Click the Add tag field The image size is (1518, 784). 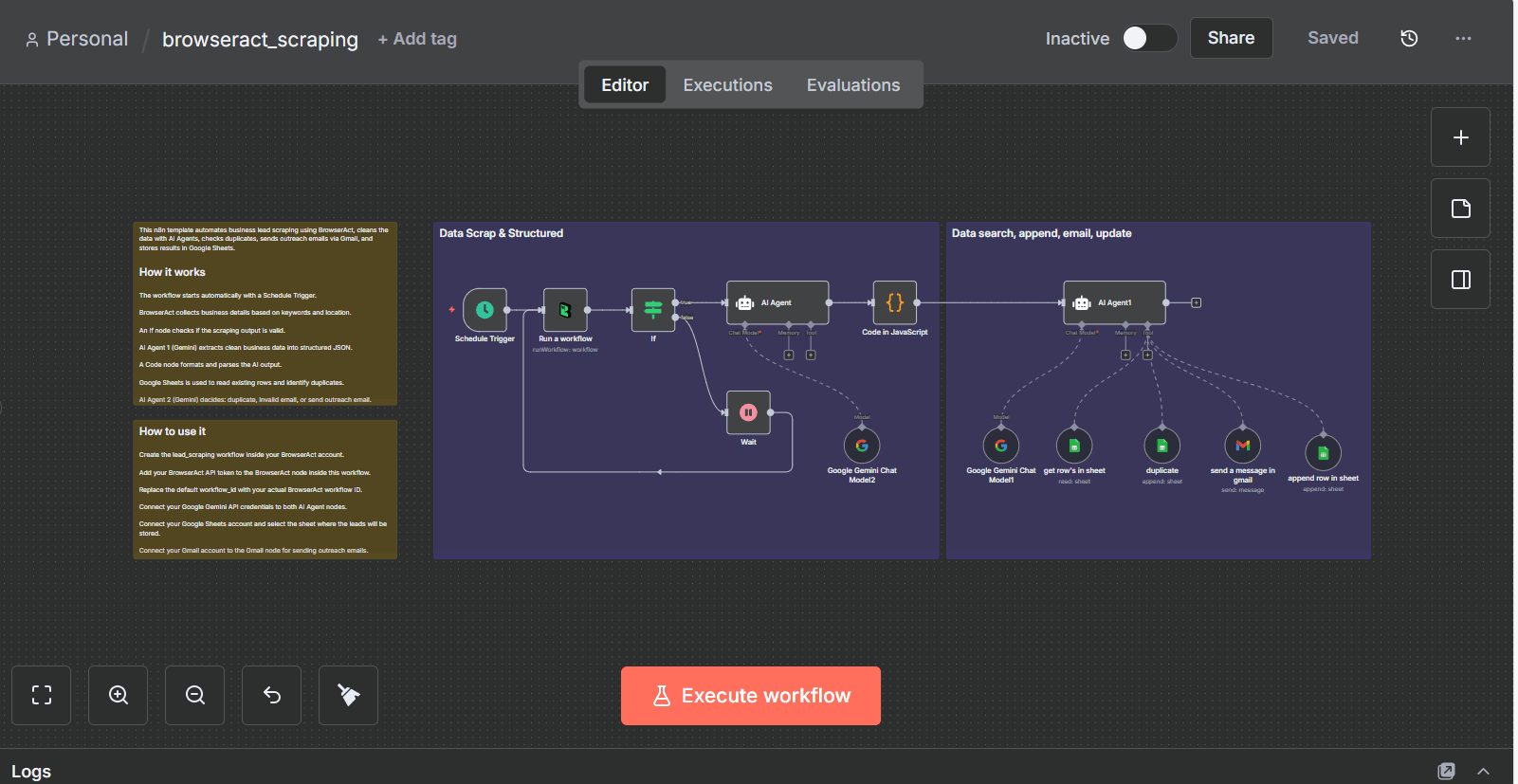pyautogui.click(x=417, y=39)
